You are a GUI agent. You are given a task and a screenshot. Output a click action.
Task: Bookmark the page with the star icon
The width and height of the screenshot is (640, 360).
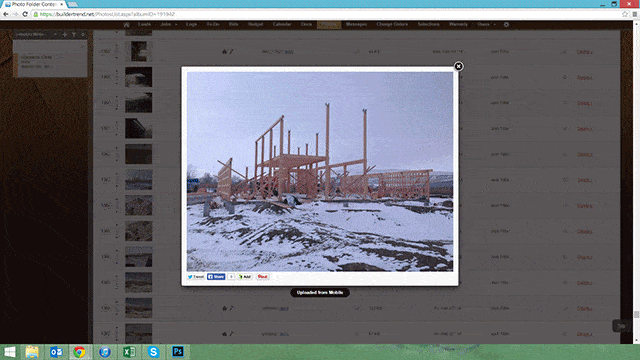pyautogui.click(x=624, y=14)
